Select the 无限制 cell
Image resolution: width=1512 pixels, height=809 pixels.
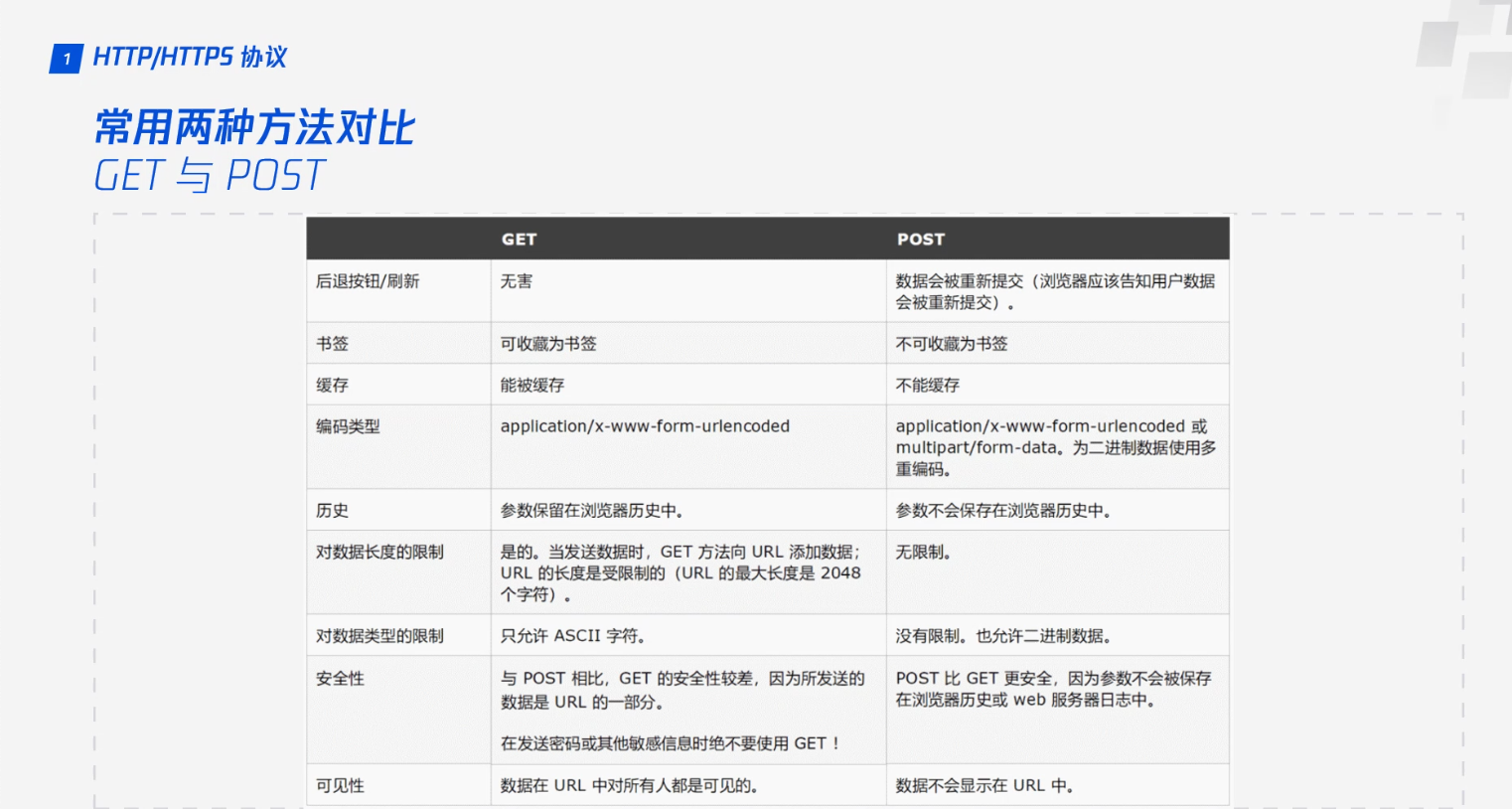(x=923, y=552)
